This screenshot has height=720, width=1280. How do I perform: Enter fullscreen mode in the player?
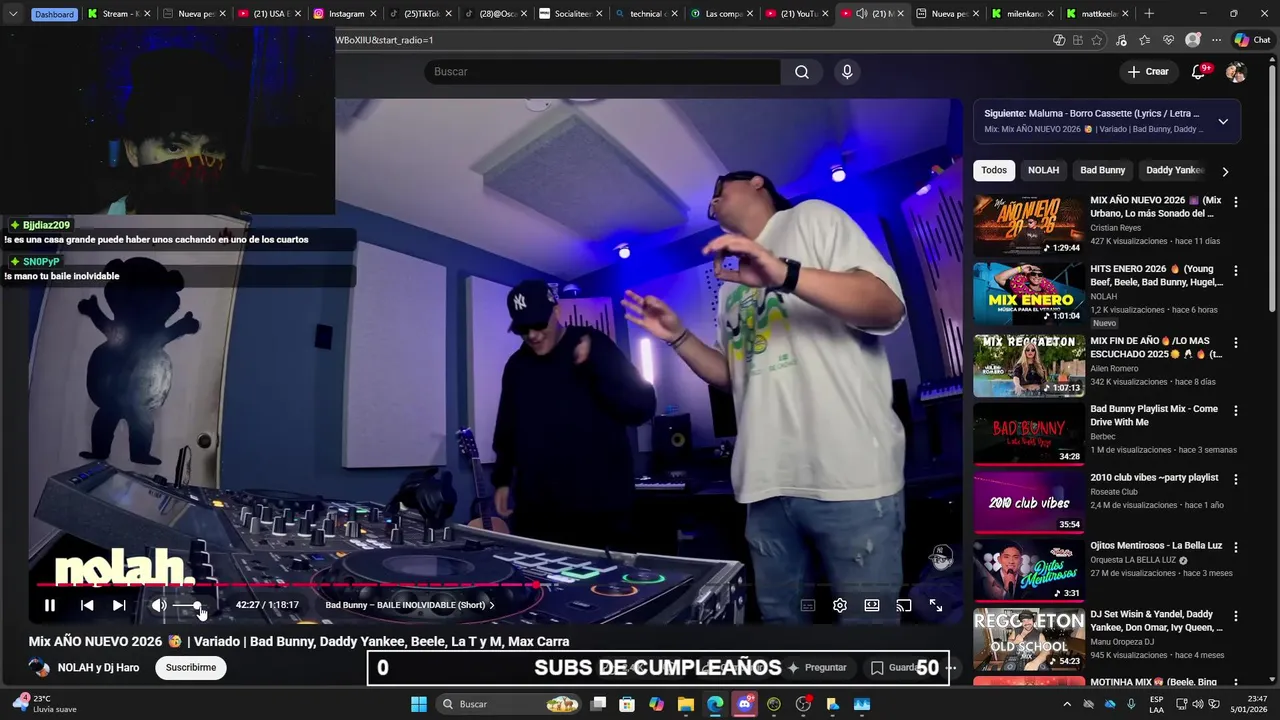(x=936, y=605)
